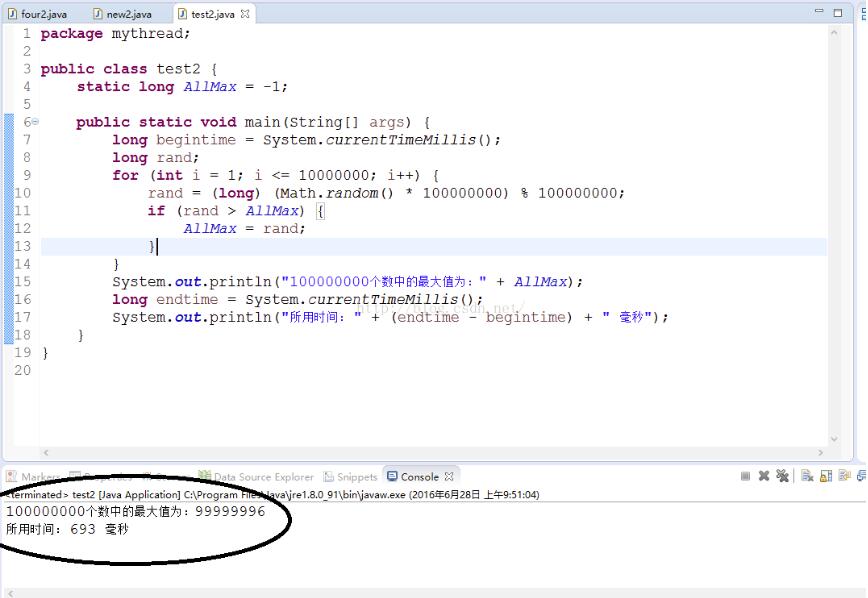Click Remove Launch icon in console toolbar
Viewport: 868px width, 598px height.
click(x=764, y=476)
